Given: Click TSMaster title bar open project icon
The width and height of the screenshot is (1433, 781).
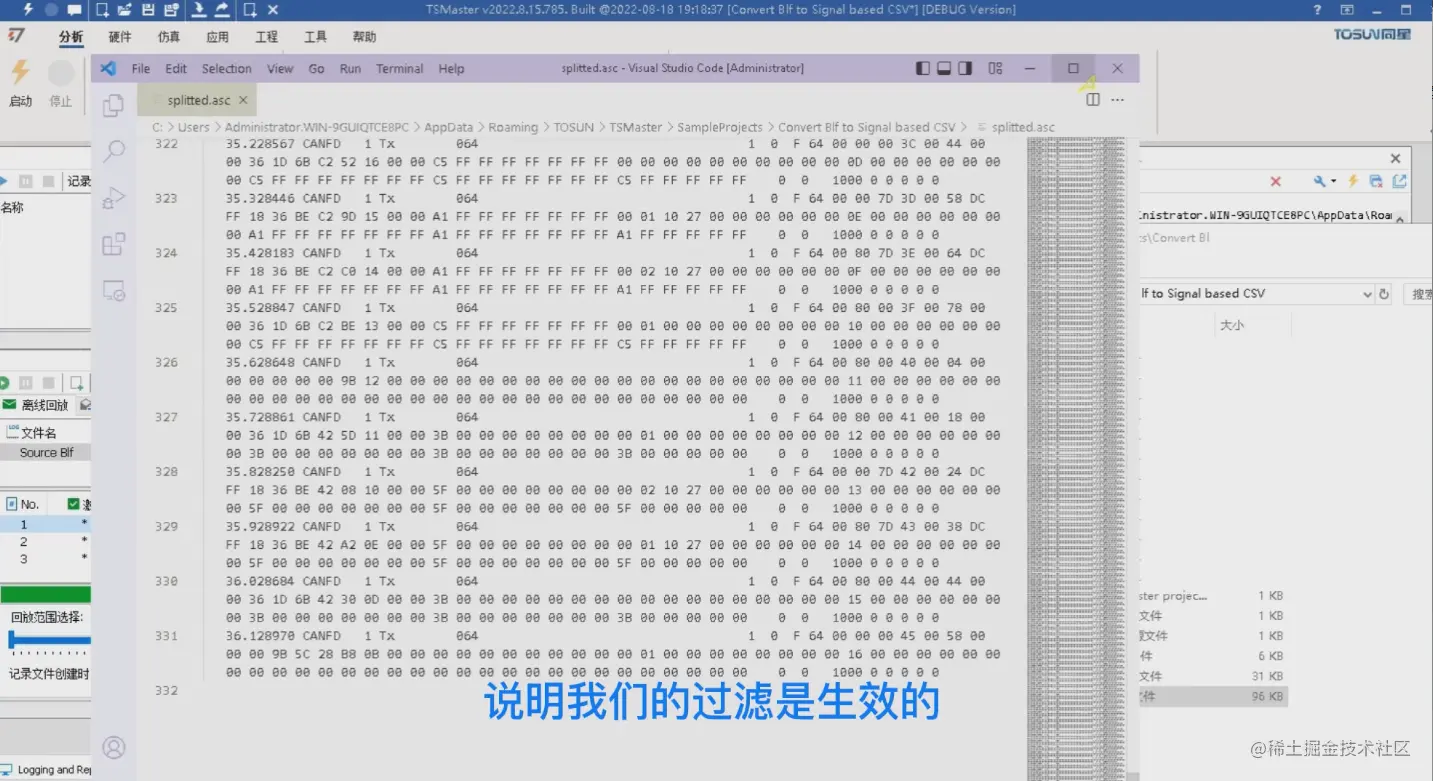Looking at the screenshot, I should click(x=124, y=10).
